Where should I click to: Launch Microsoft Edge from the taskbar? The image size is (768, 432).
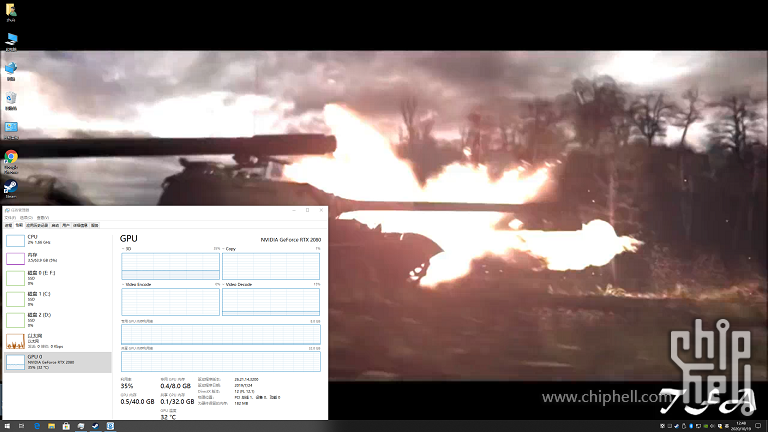[x=37, y=426]
